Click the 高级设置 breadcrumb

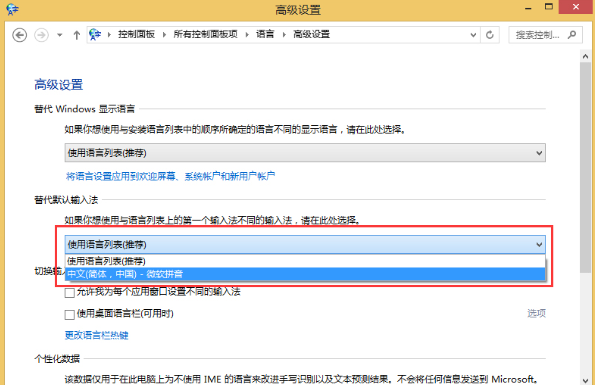pyautogui.click(x=311, y=35)
